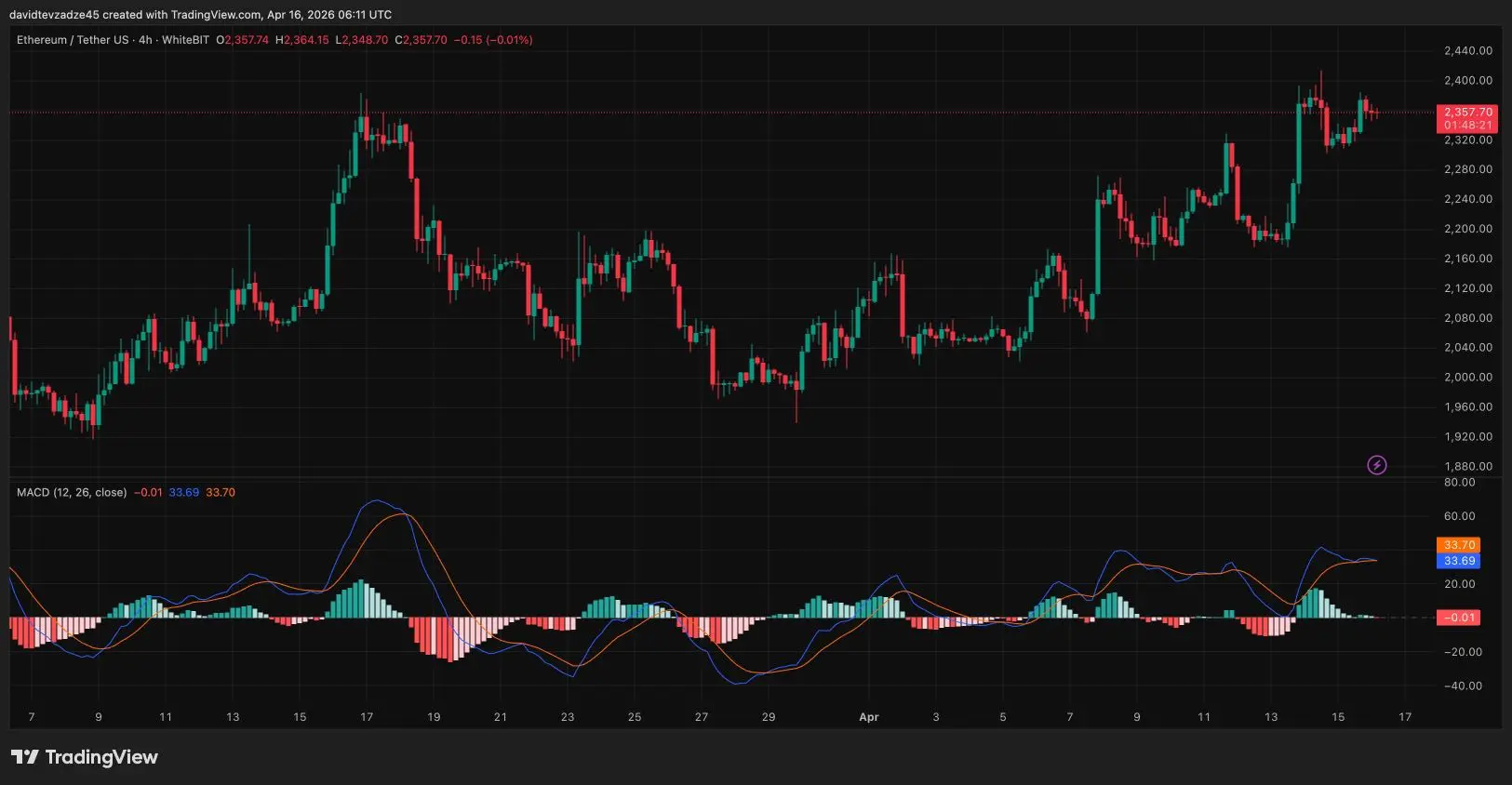This screenshot has height=785, width=1512.
Task: Click the 2,440.00 price axis label
Action: (x=1468, y=50)
